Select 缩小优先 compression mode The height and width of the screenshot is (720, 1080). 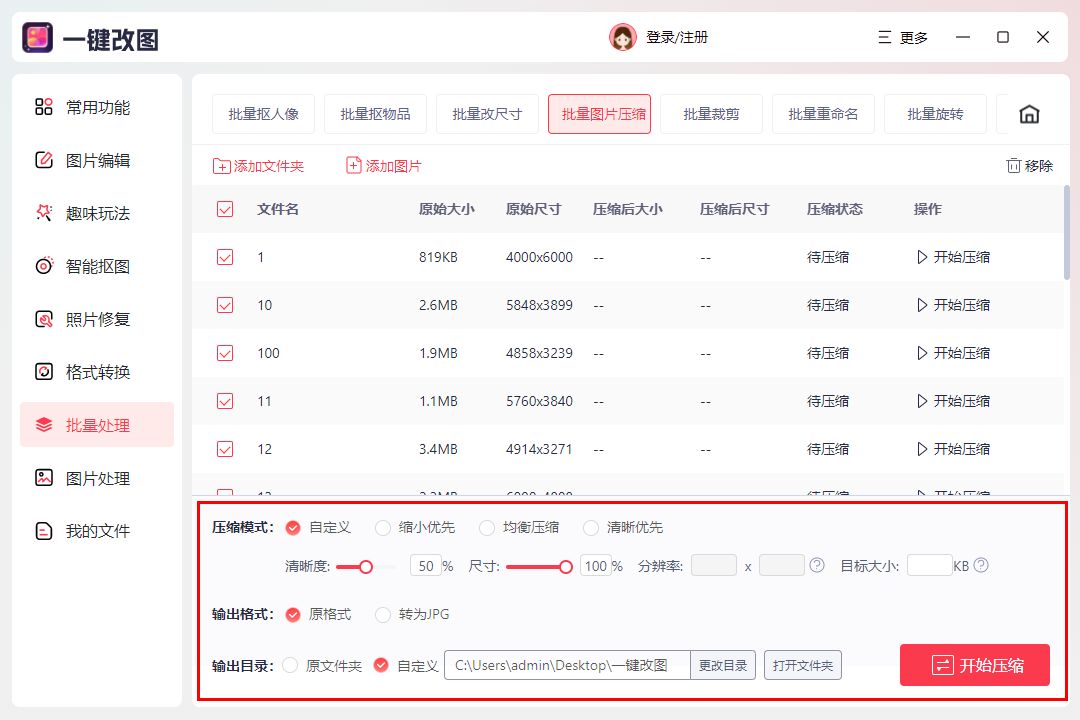click(x=382, y=528)
